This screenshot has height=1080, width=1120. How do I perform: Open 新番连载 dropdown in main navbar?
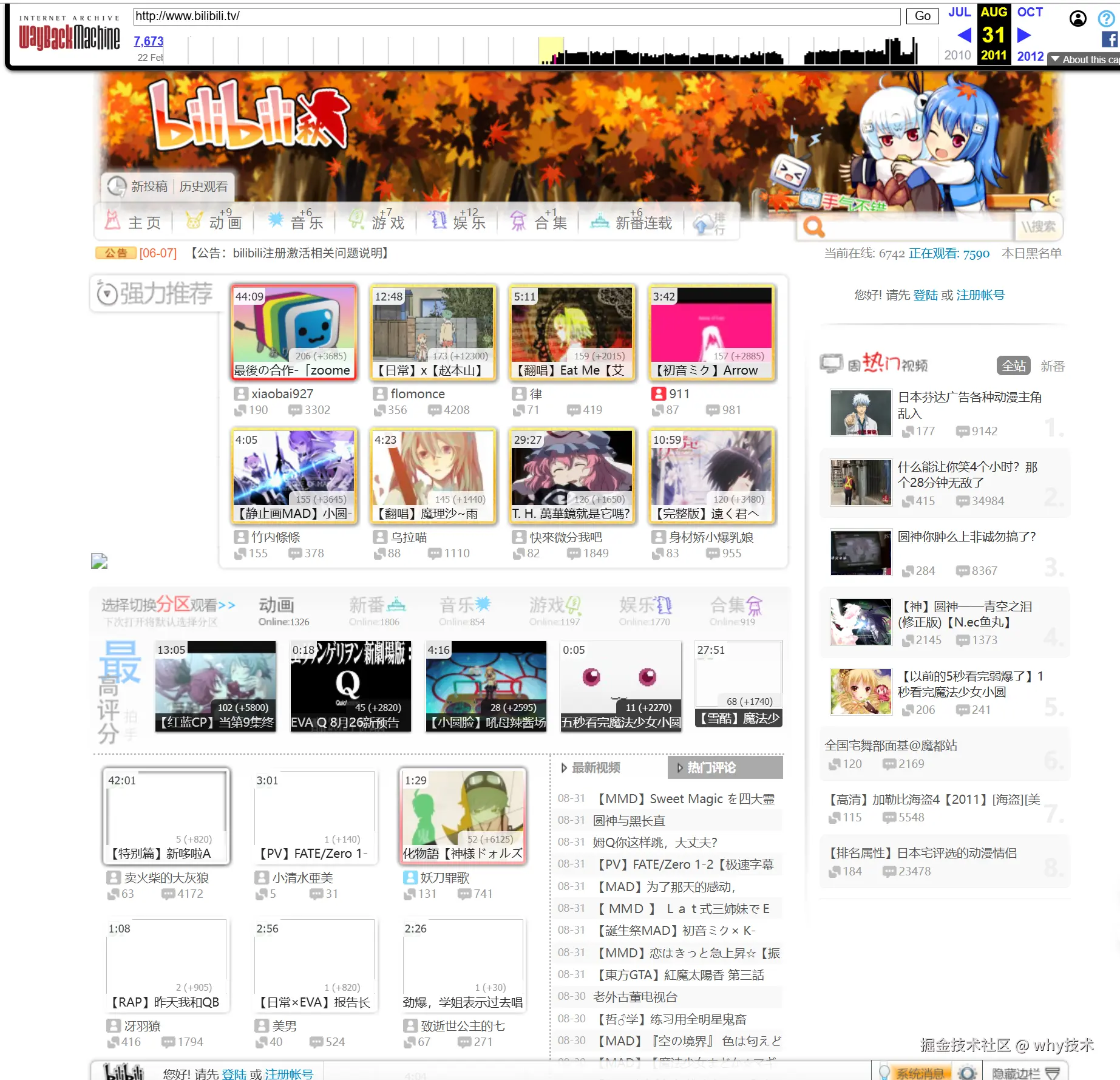632,221
